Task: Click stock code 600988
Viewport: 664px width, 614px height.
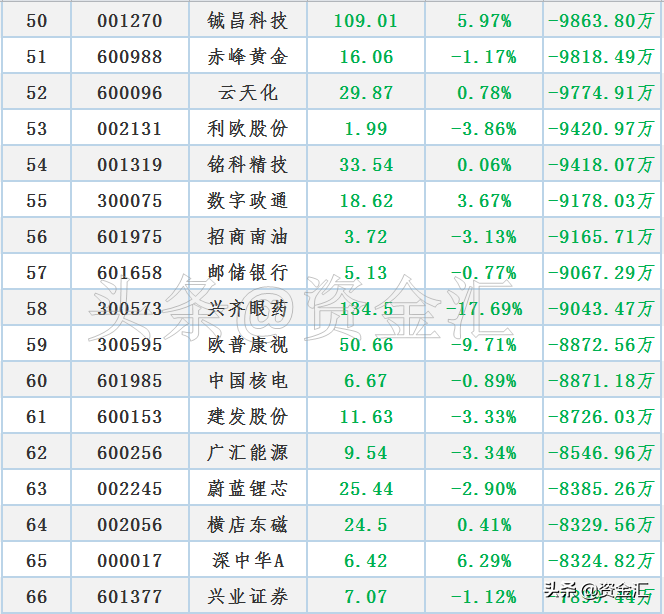Action: point(130,57)
